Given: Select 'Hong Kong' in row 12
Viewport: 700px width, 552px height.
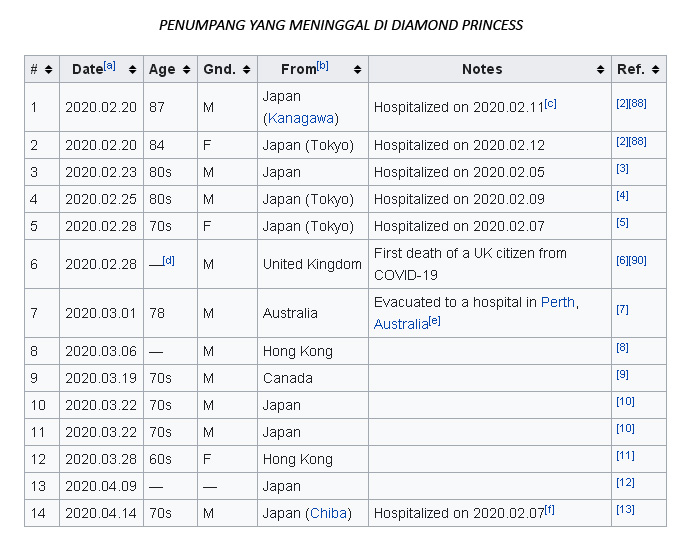Looking at the screenshot, I should tap(298, 460).
